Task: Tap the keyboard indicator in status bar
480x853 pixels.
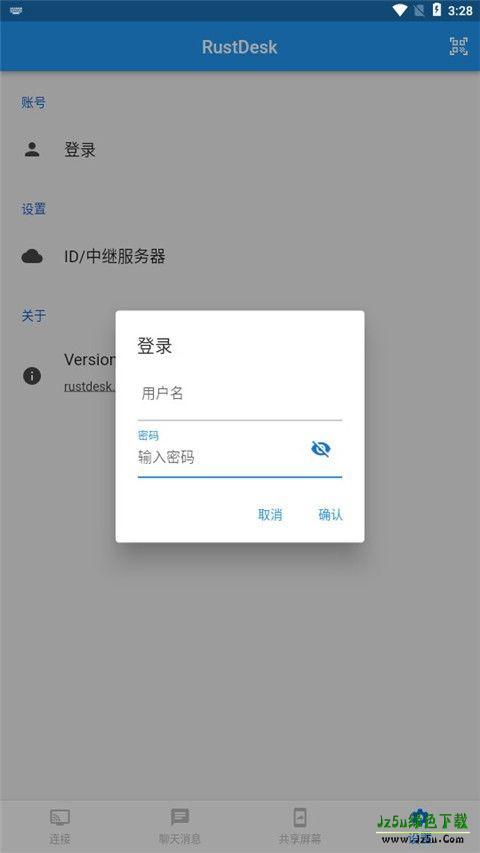Action: (16, 10)
